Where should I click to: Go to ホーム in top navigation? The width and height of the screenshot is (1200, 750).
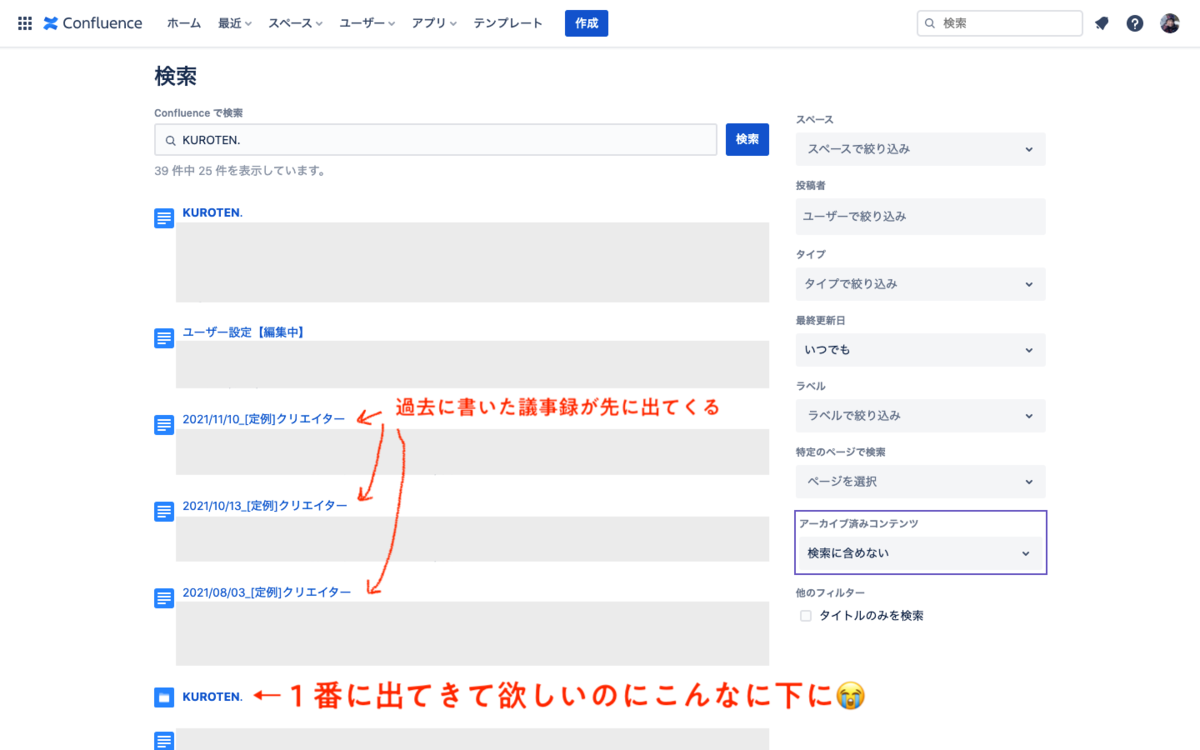(184, 23)
